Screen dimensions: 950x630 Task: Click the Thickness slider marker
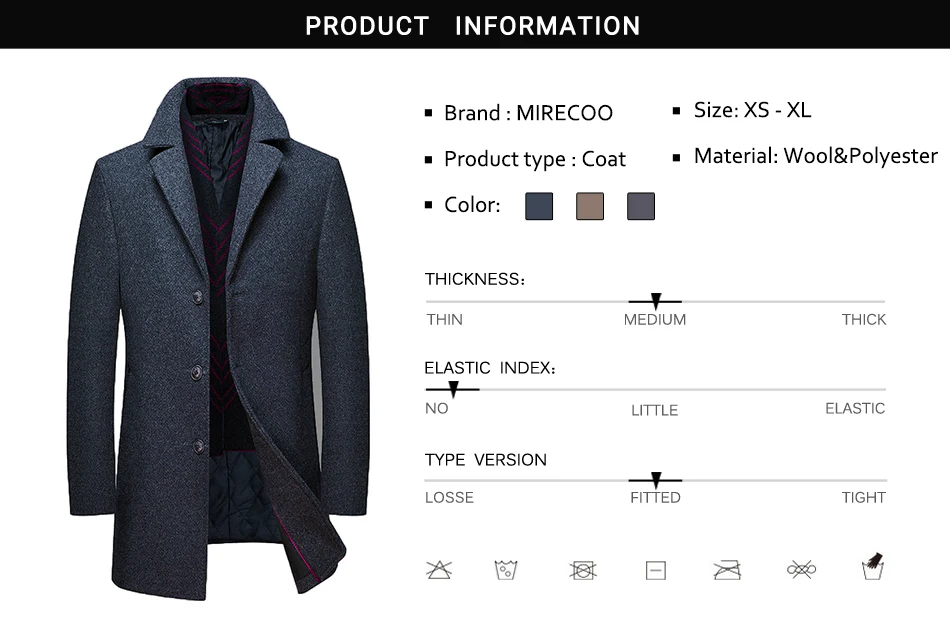click(x=656, y=300)
